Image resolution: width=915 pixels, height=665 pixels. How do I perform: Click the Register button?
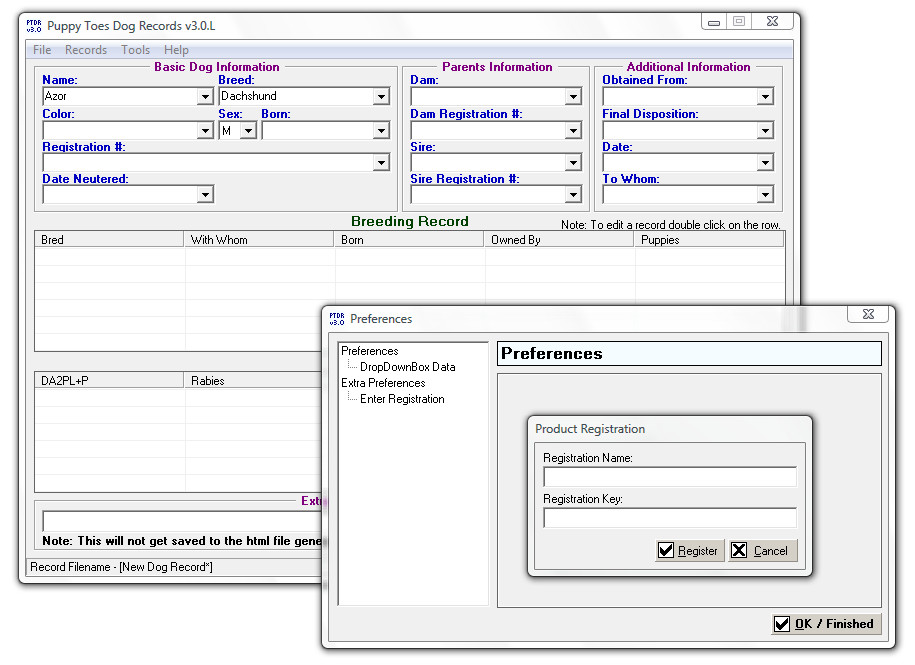pos(689,551)
